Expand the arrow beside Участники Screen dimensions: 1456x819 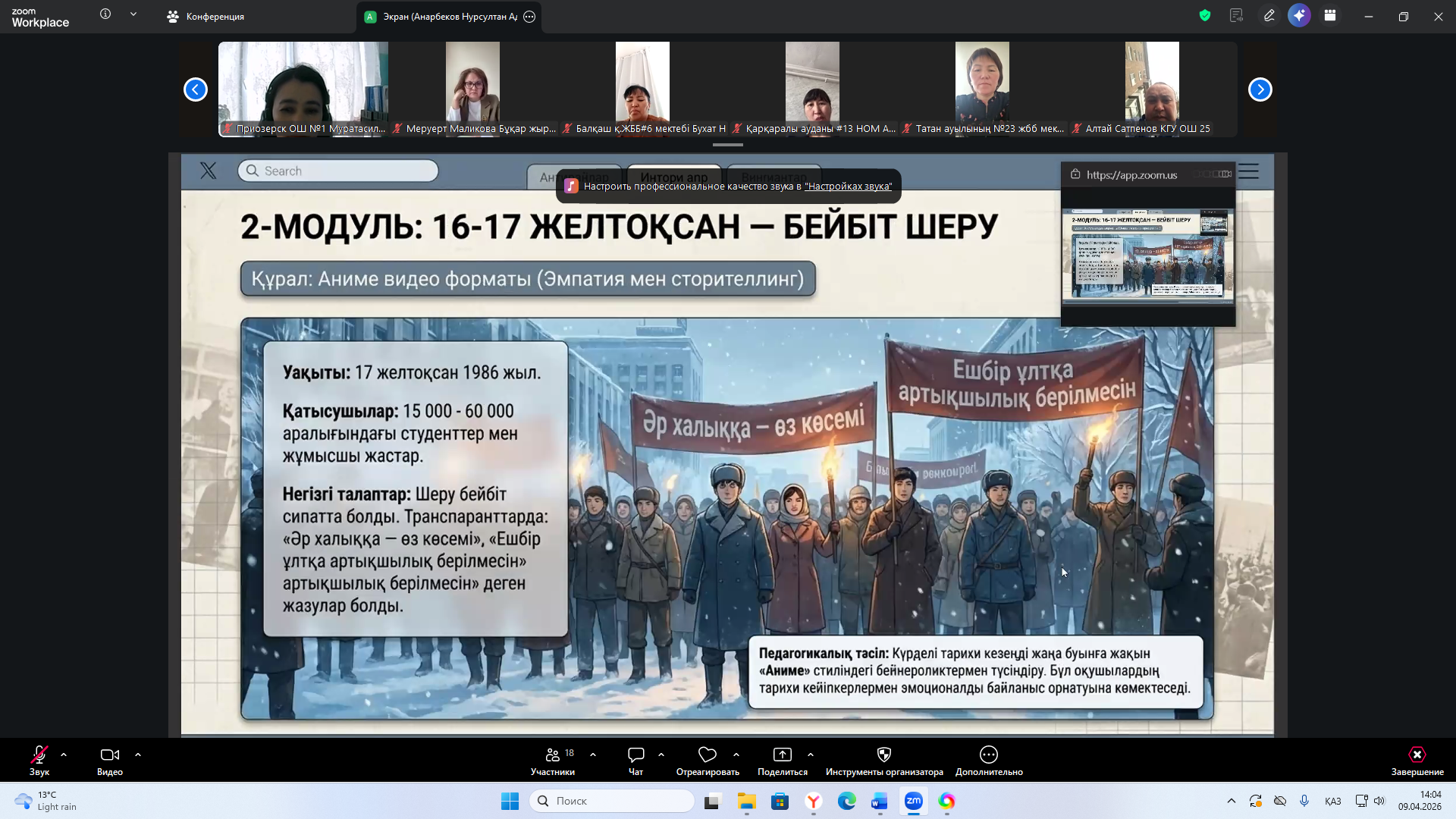tap(593, 755)
